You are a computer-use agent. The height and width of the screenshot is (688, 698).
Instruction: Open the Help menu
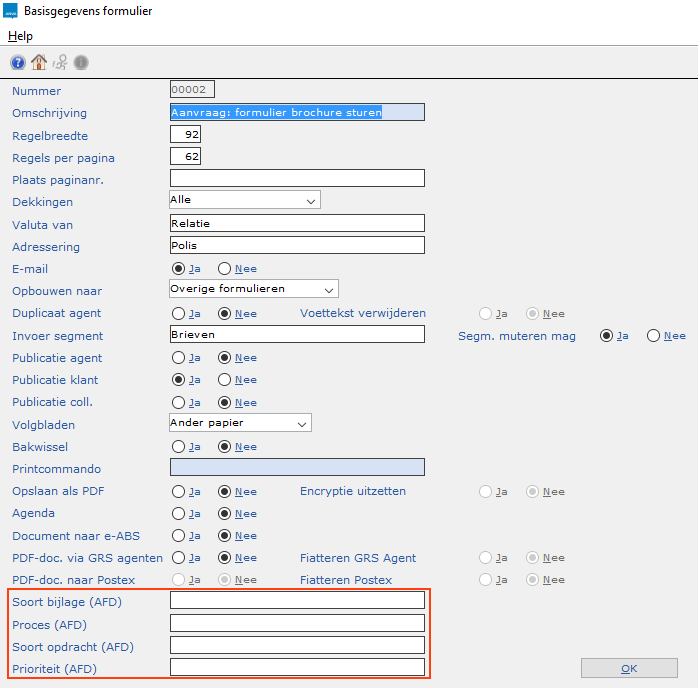coord(20,36)
